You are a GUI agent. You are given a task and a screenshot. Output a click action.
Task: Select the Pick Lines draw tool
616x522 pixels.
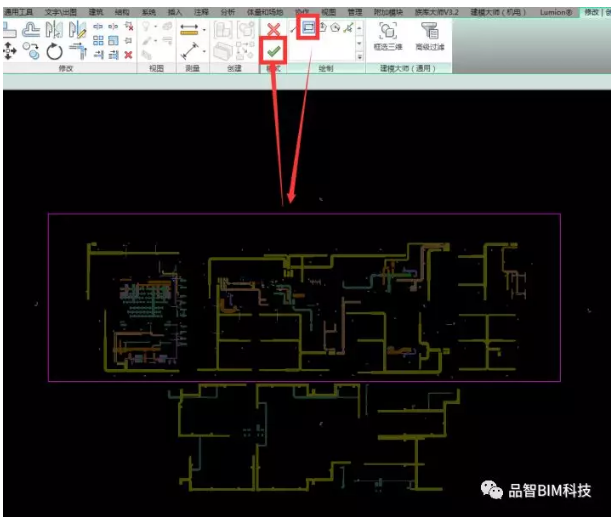pyautogui.click(x=348, y=27)
